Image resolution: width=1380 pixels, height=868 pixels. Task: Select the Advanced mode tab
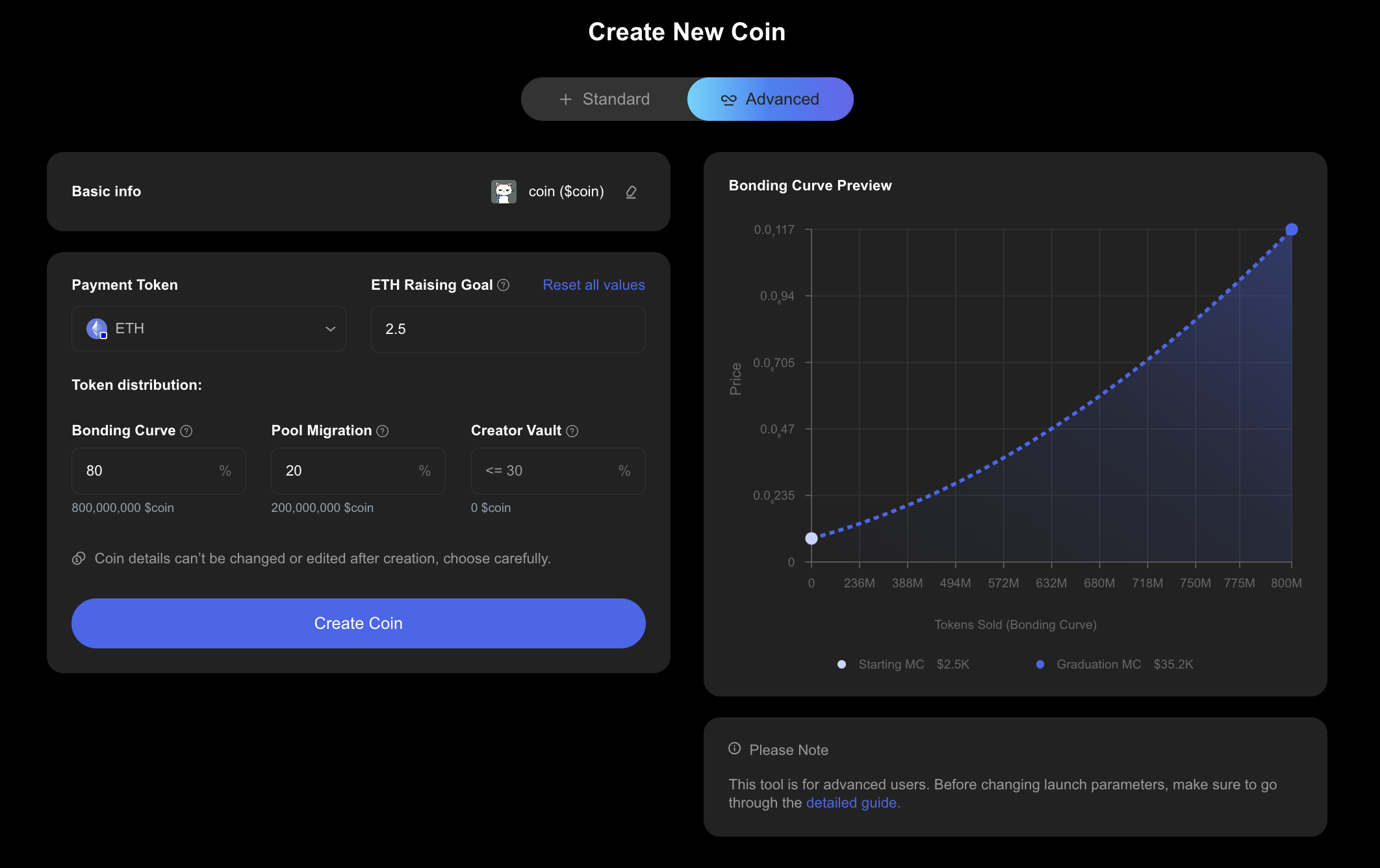tap(771, 99)
